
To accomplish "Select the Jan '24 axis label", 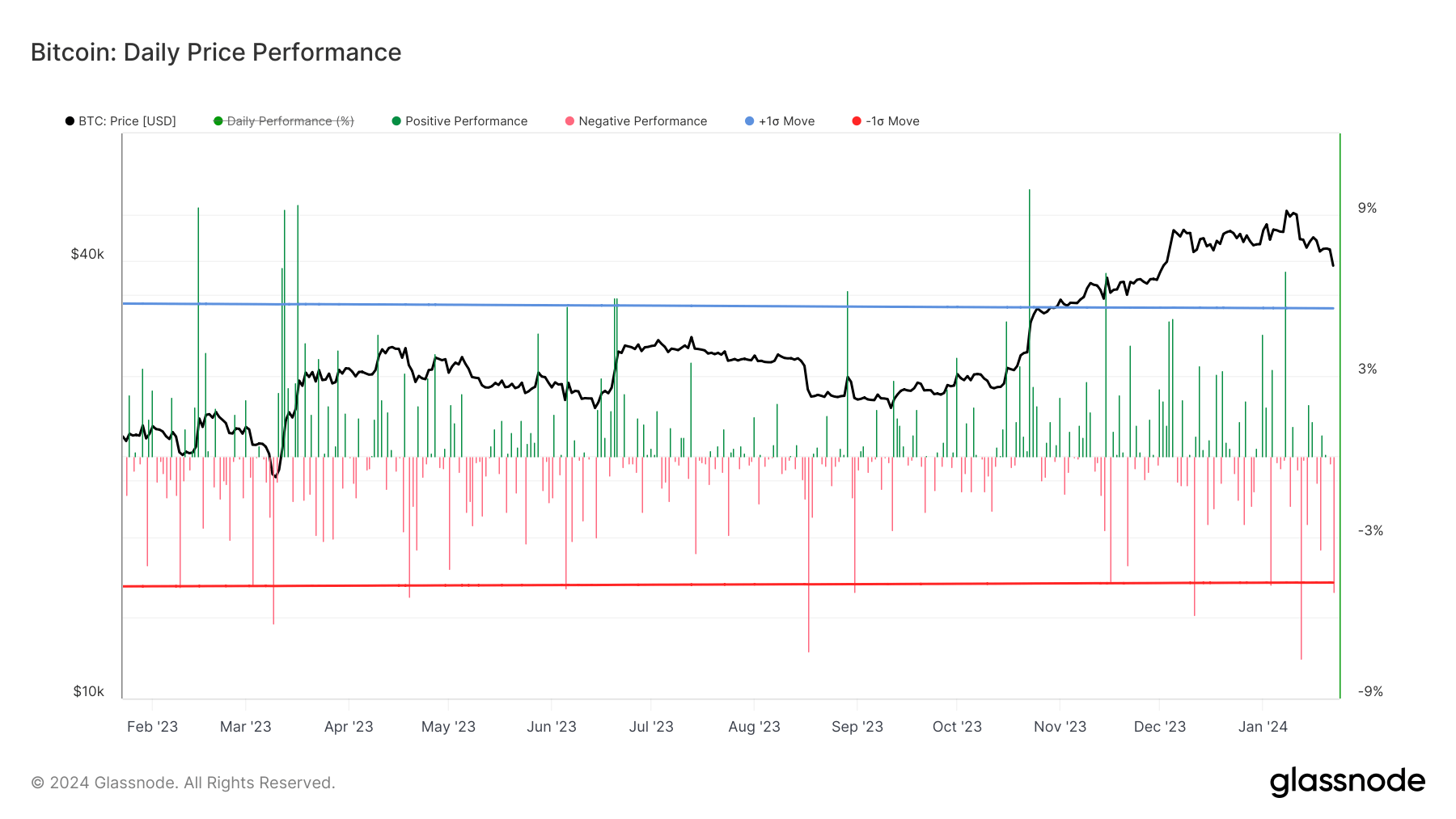I will point(1264,726).
